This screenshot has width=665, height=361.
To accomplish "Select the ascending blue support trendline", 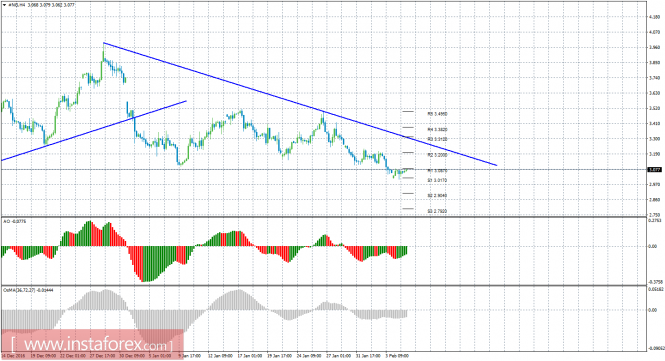I will [x=94, y=131].
